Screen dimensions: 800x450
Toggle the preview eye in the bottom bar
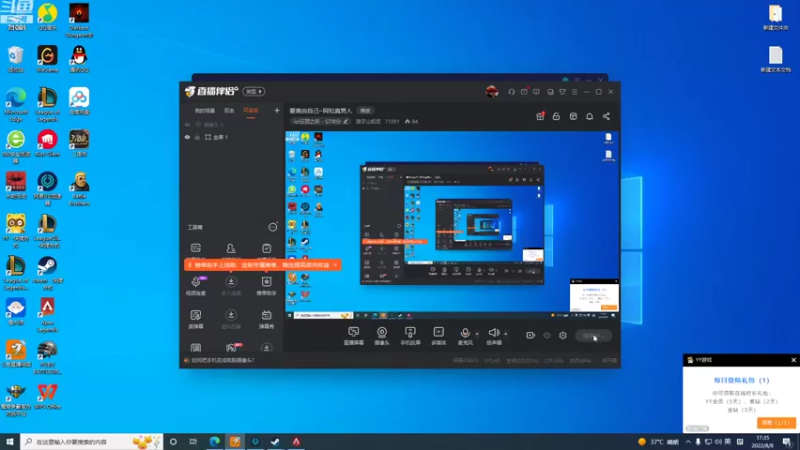click(x=547, y=335)
